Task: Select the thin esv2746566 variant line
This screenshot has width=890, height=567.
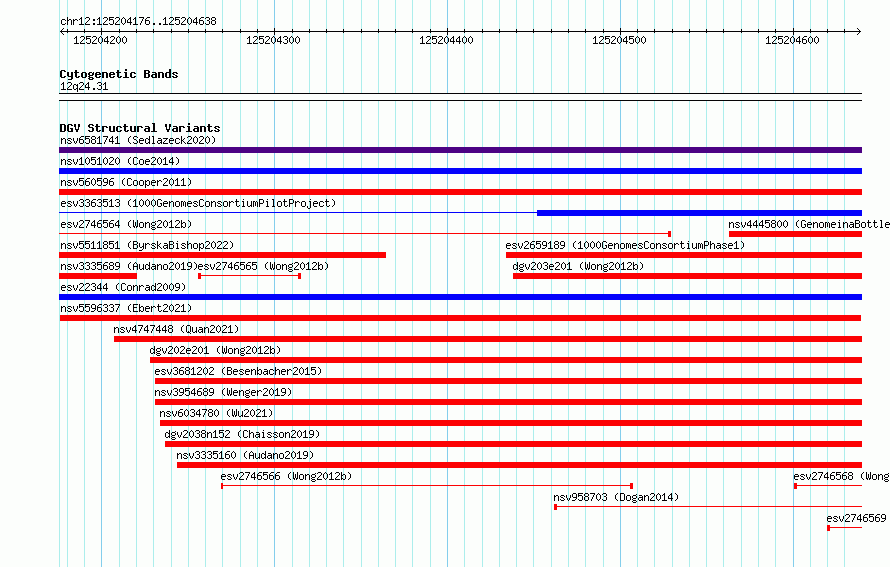Action: [x=427, y=486]
